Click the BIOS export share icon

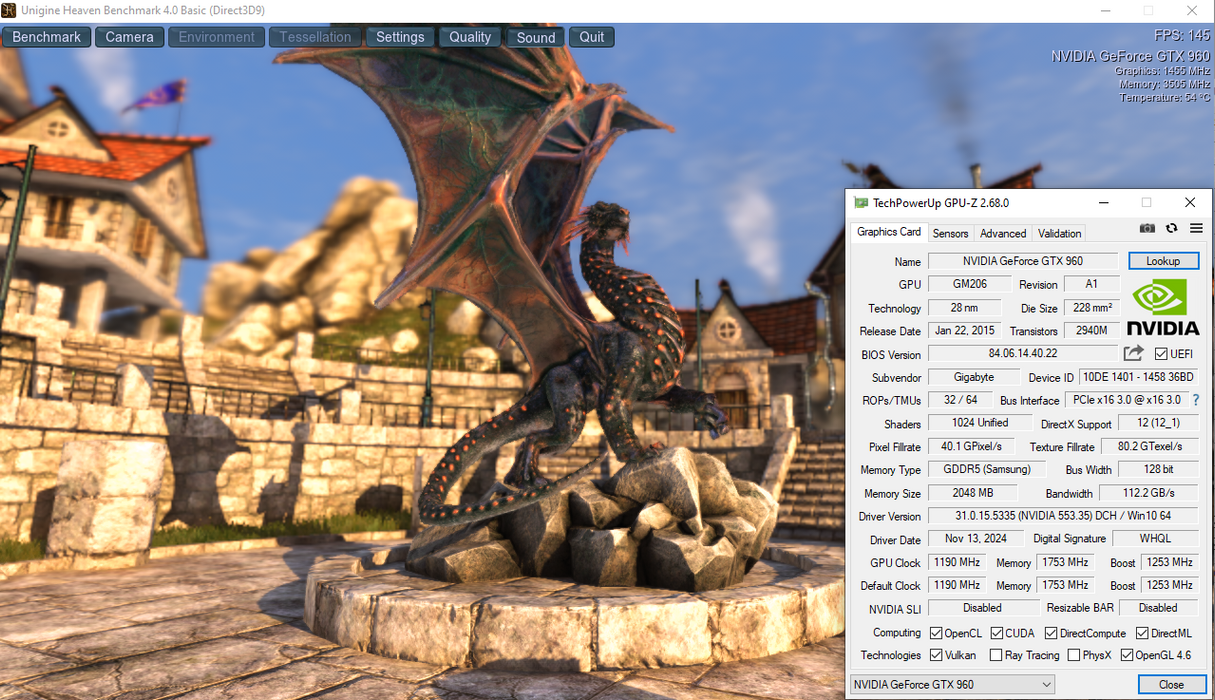1133,353
